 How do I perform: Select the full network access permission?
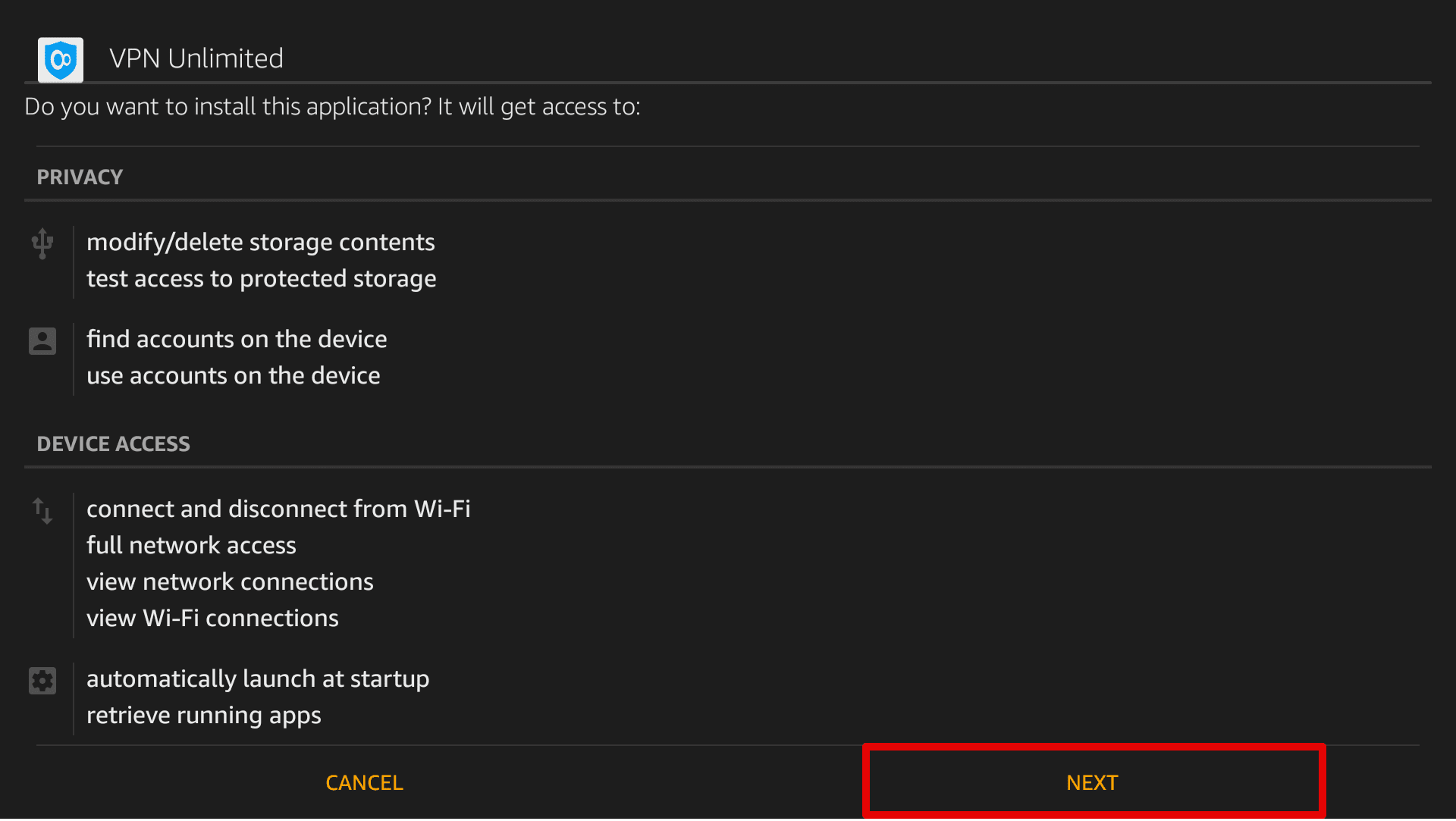[191, 545]
